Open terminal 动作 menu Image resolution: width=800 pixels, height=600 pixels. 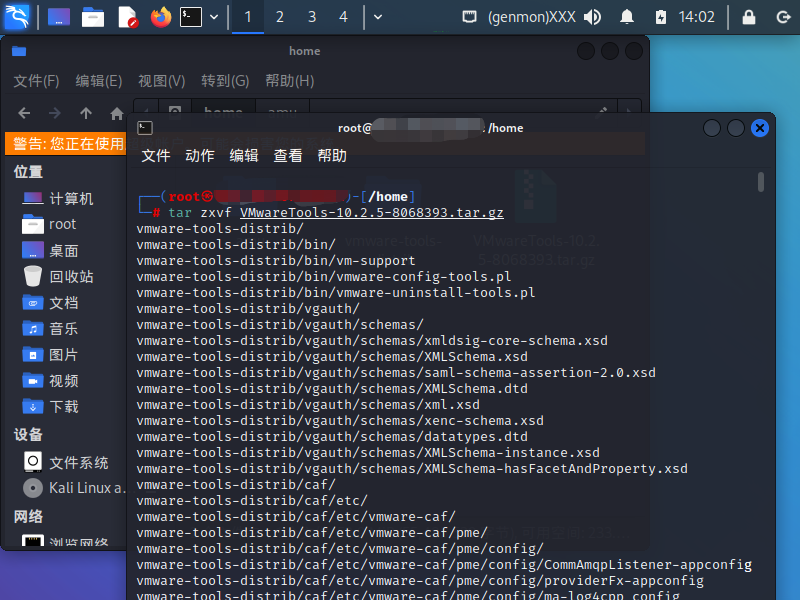199,156
